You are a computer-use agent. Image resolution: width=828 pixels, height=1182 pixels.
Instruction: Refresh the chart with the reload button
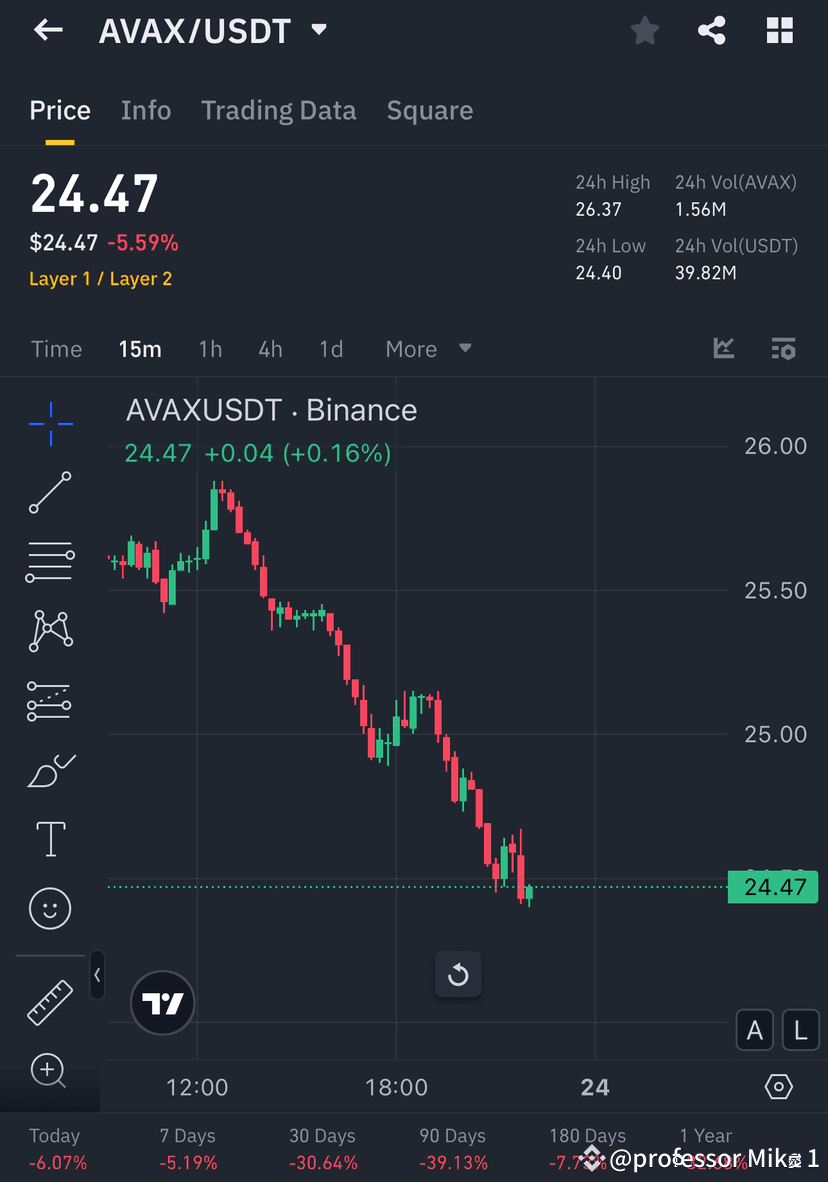pos(458,974)
